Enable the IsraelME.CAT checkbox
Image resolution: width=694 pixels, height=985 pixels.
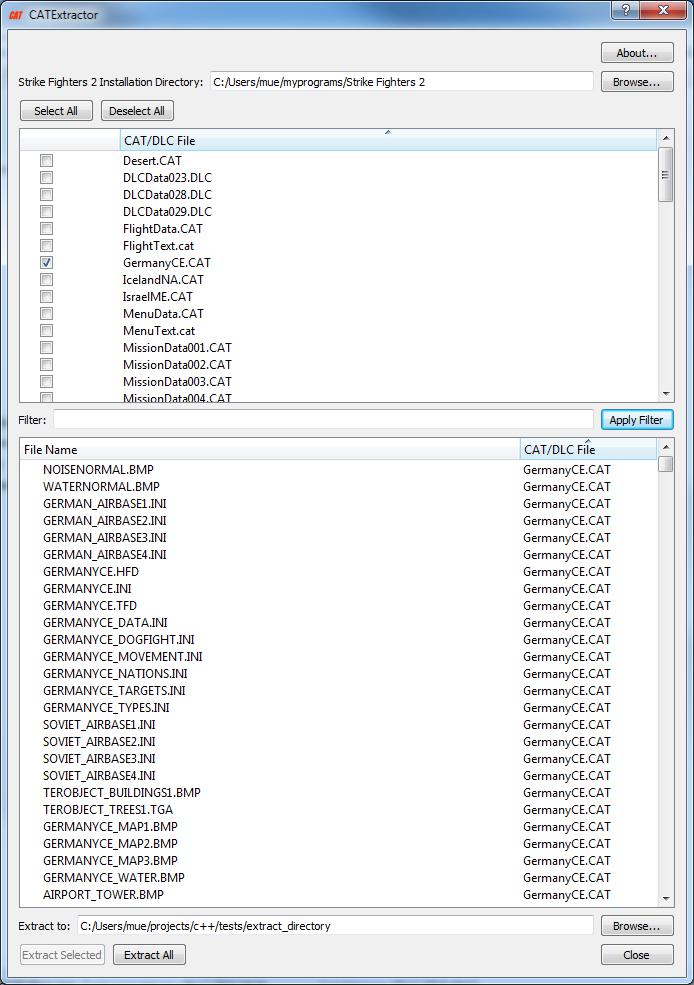coord(46,297)
